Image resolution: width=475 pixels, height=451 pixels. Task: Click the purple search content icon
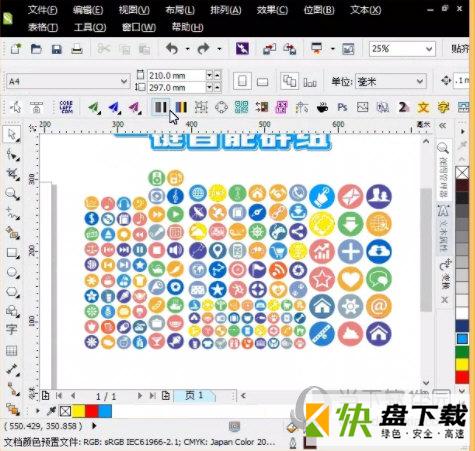(x=242, y=49)
